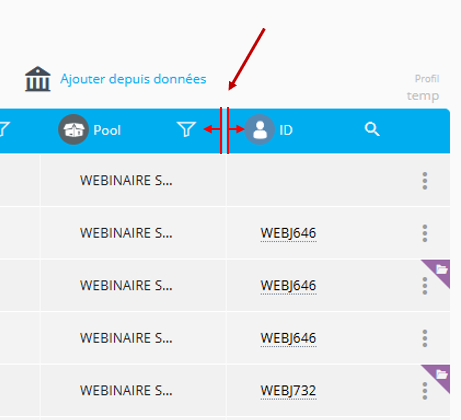Click the bank building icon
This screenshot has width=461, height=420.
point(38,79)
